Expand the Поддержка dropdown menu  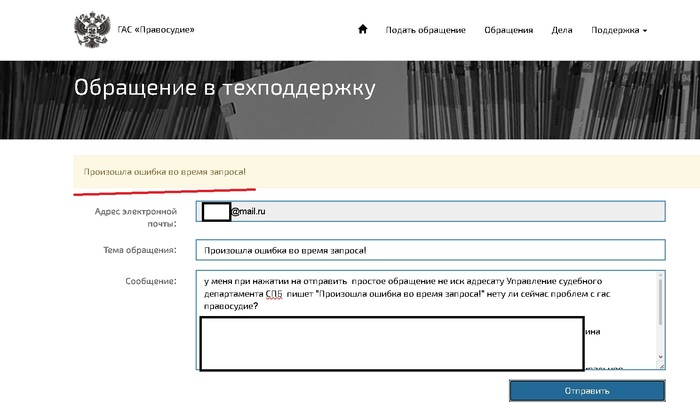(x=619, y=30)
